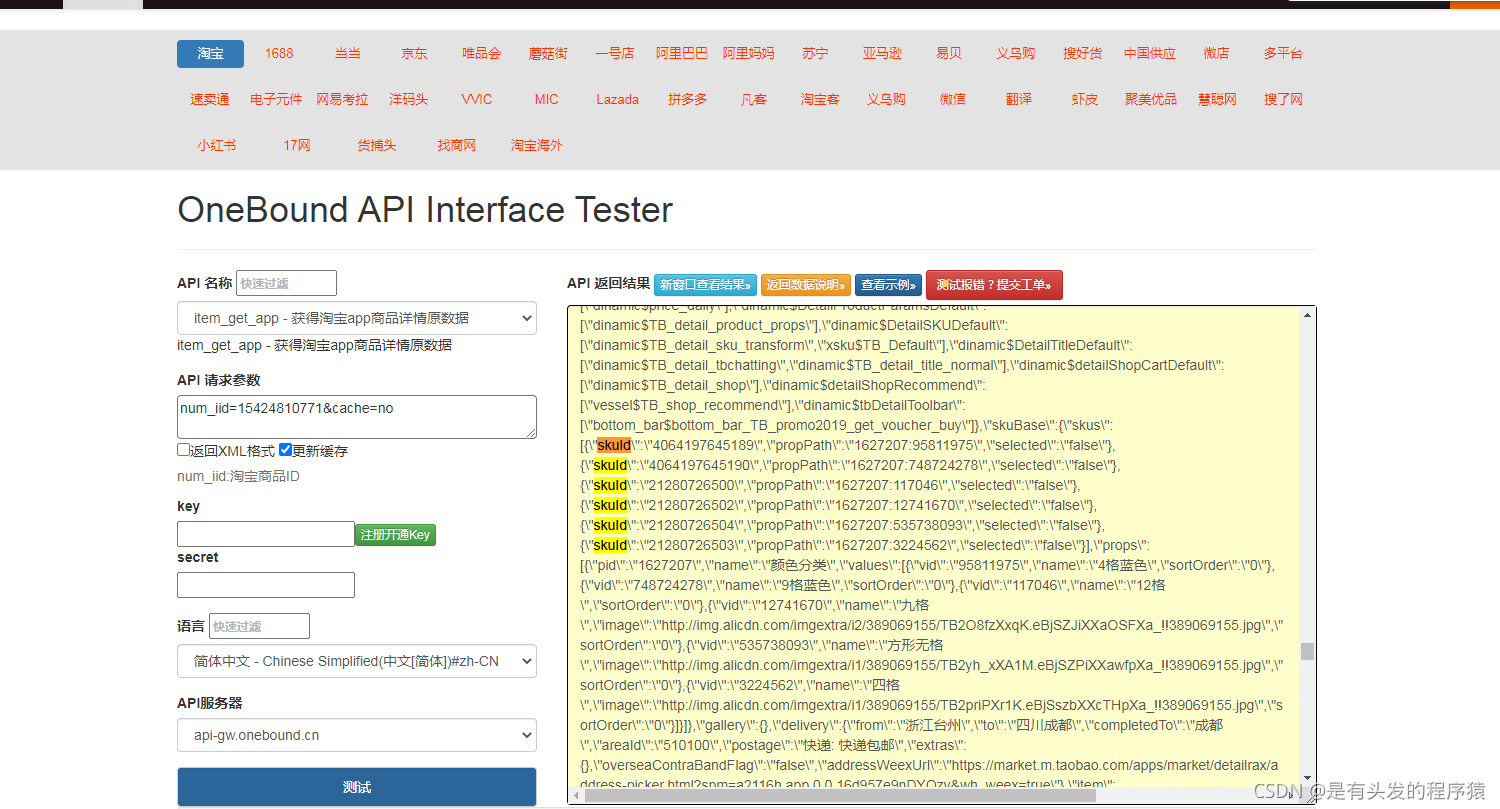Open the VVIC tab
Viewport: 1500px width, 809px height.
[x=477, y=100]
